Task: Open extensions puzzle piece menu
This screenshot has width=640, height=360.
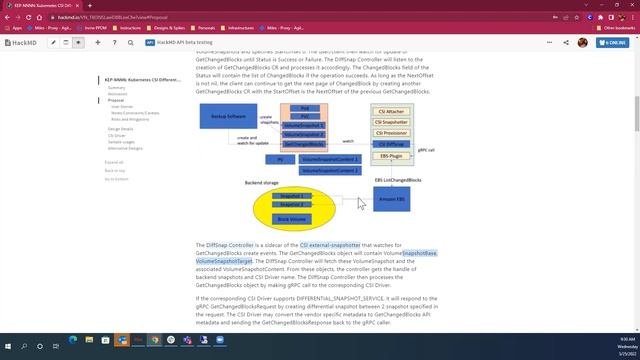Action: tap(600, 18)
